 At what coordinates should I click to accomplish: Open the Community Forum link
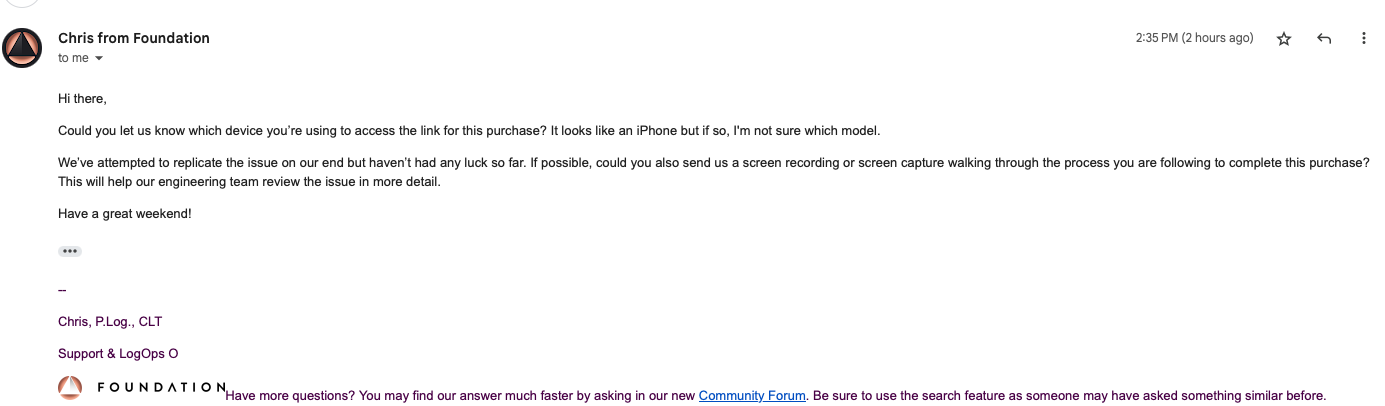pyautogui.click(x=752, y=396)
